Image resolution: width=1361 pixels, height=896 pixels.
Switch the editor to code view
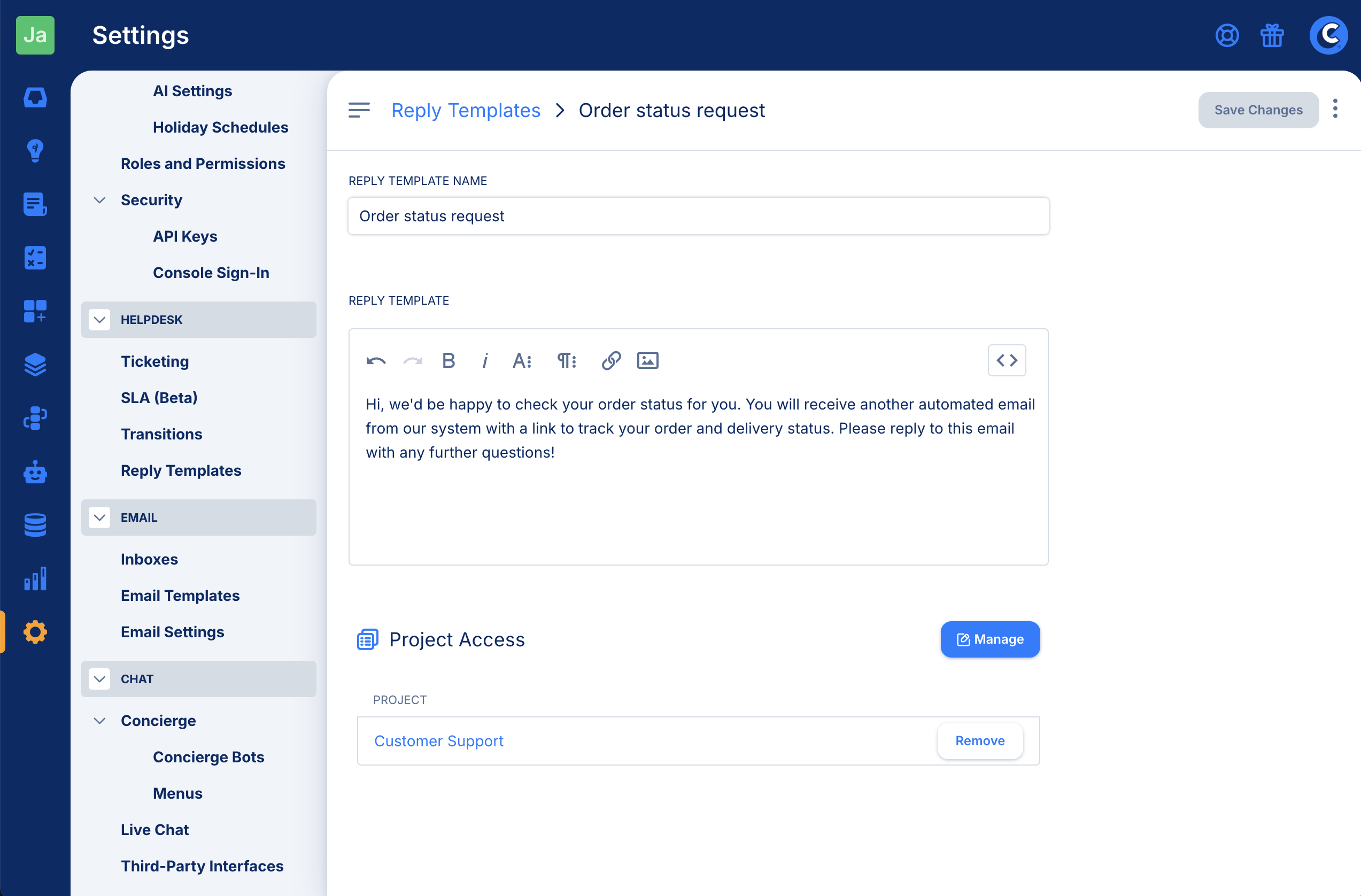click(x=1007, y=360)
